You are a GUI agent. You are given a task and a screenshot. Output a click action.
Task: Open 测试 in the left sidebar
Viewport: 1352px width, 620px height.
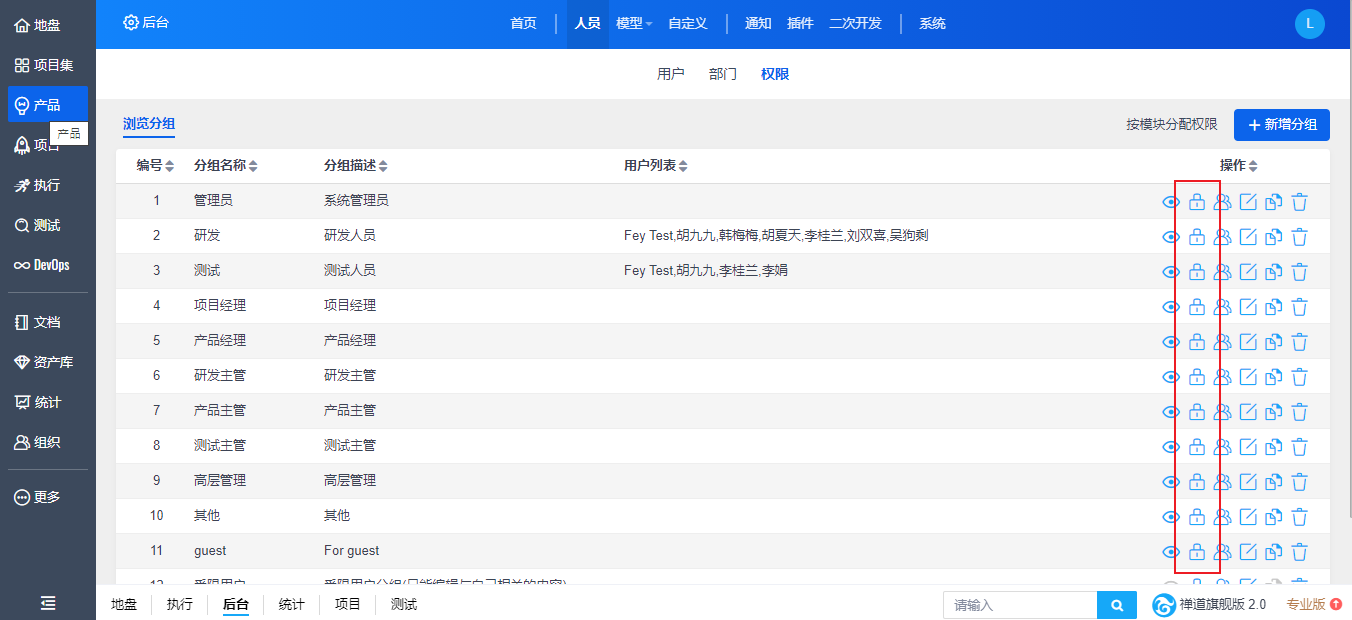[47, 225]
